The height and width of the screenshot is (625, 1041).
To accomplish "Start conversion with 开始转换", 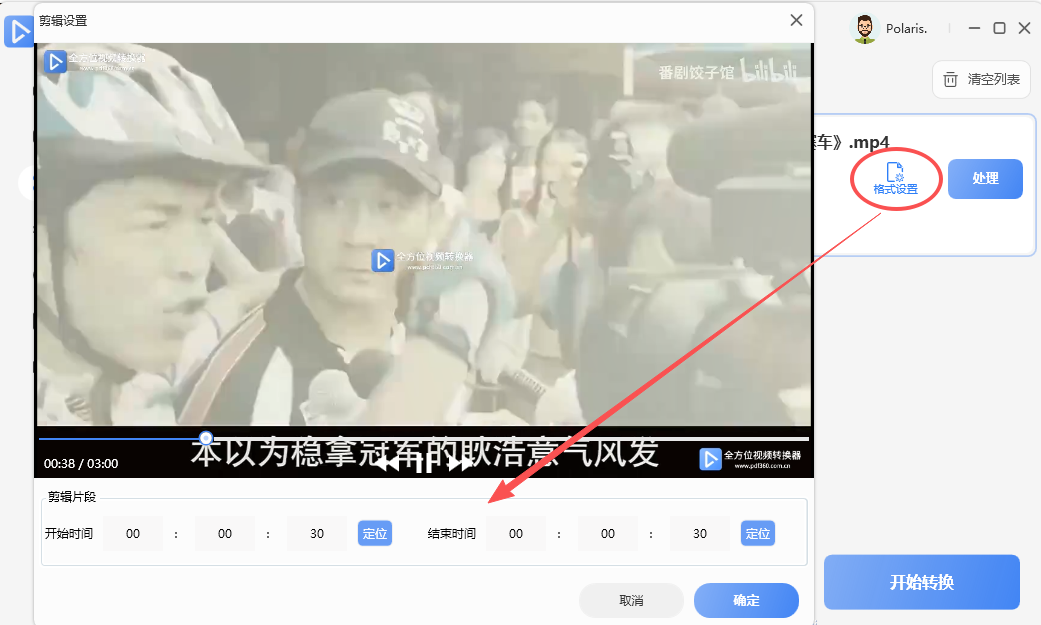I will click(921, 581).
